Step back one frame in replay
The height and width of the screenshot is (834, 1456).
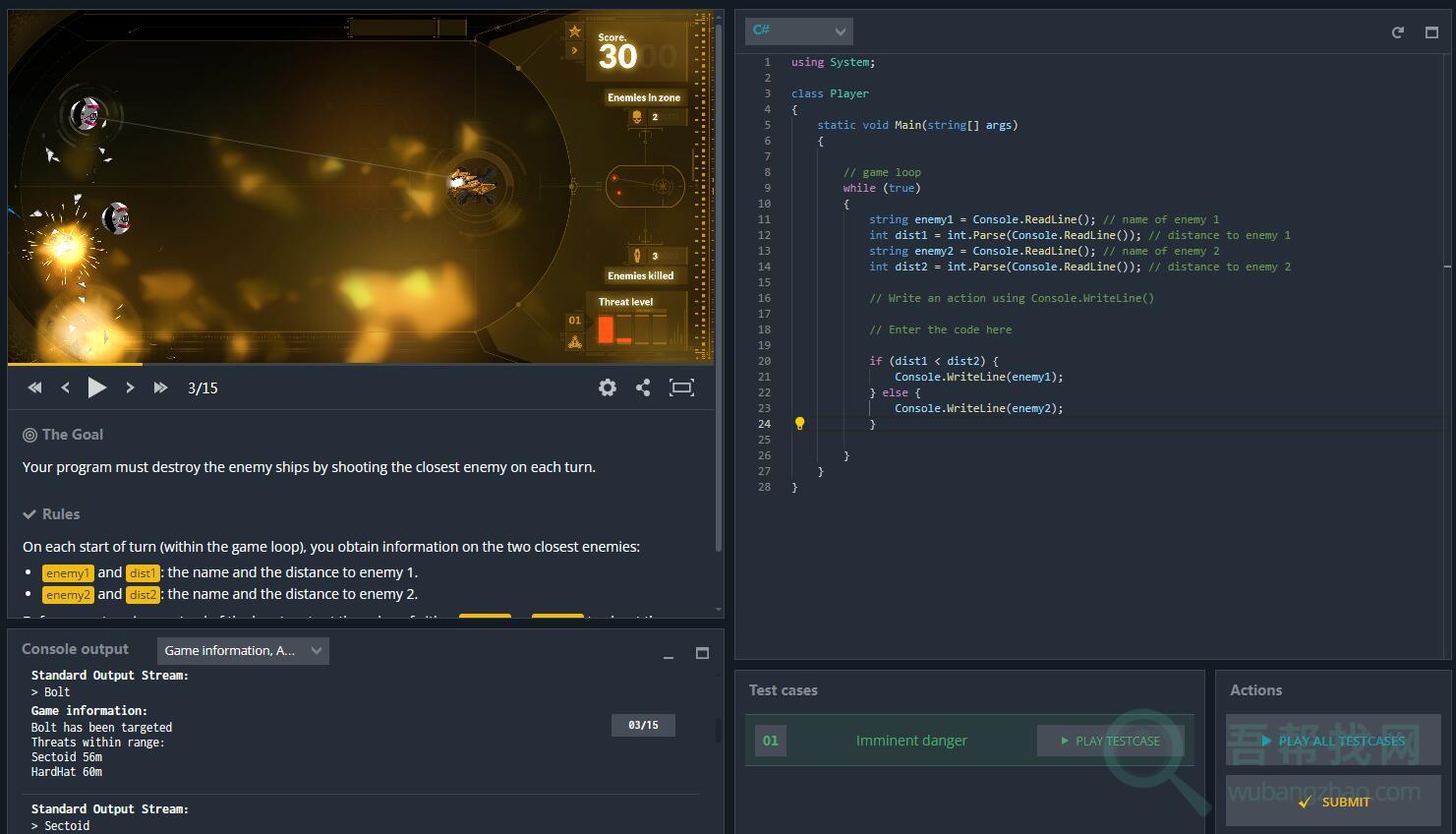coord(66,387)
